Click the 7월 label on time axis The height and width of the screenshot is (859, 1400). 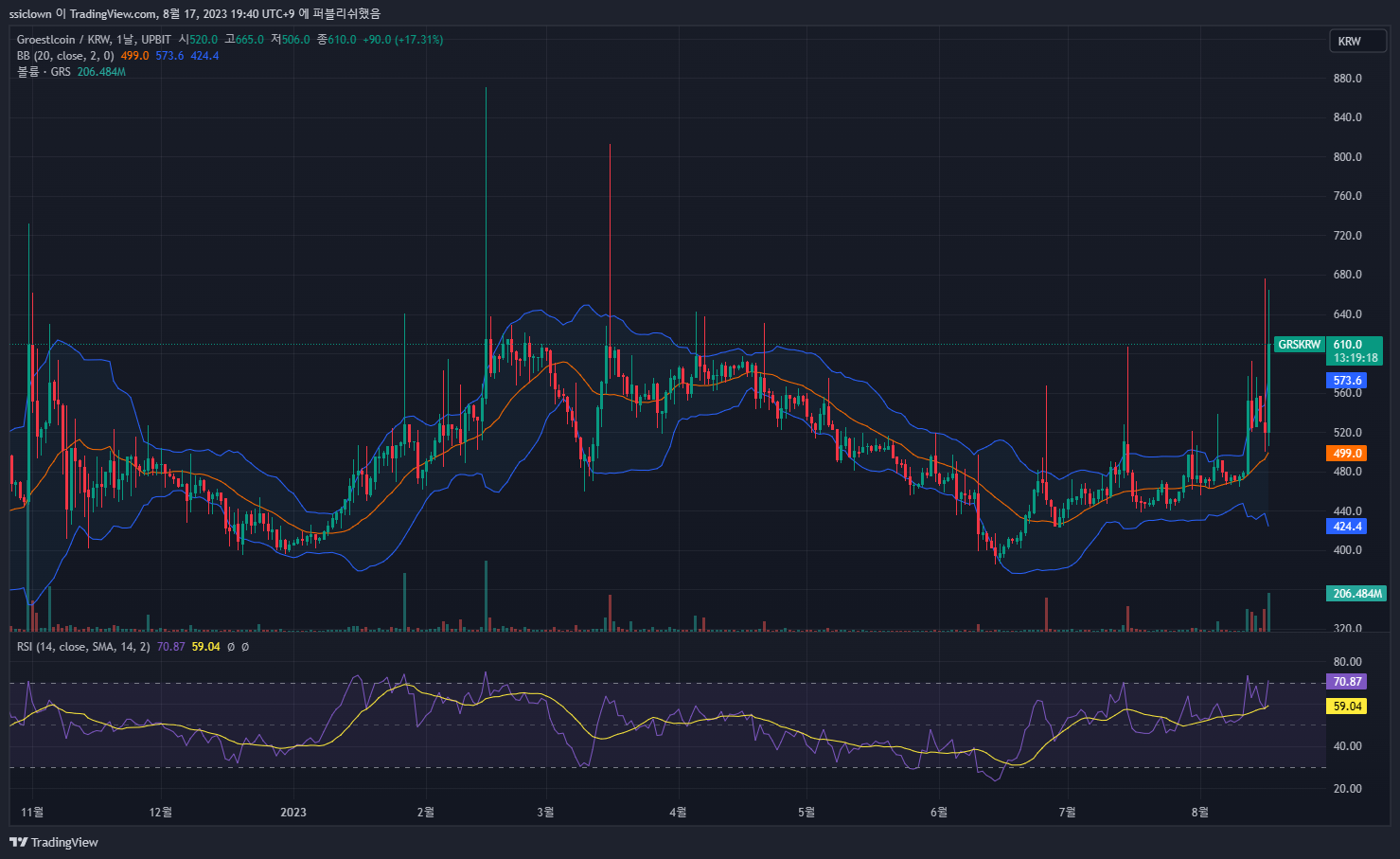[x=1067, y=812]
